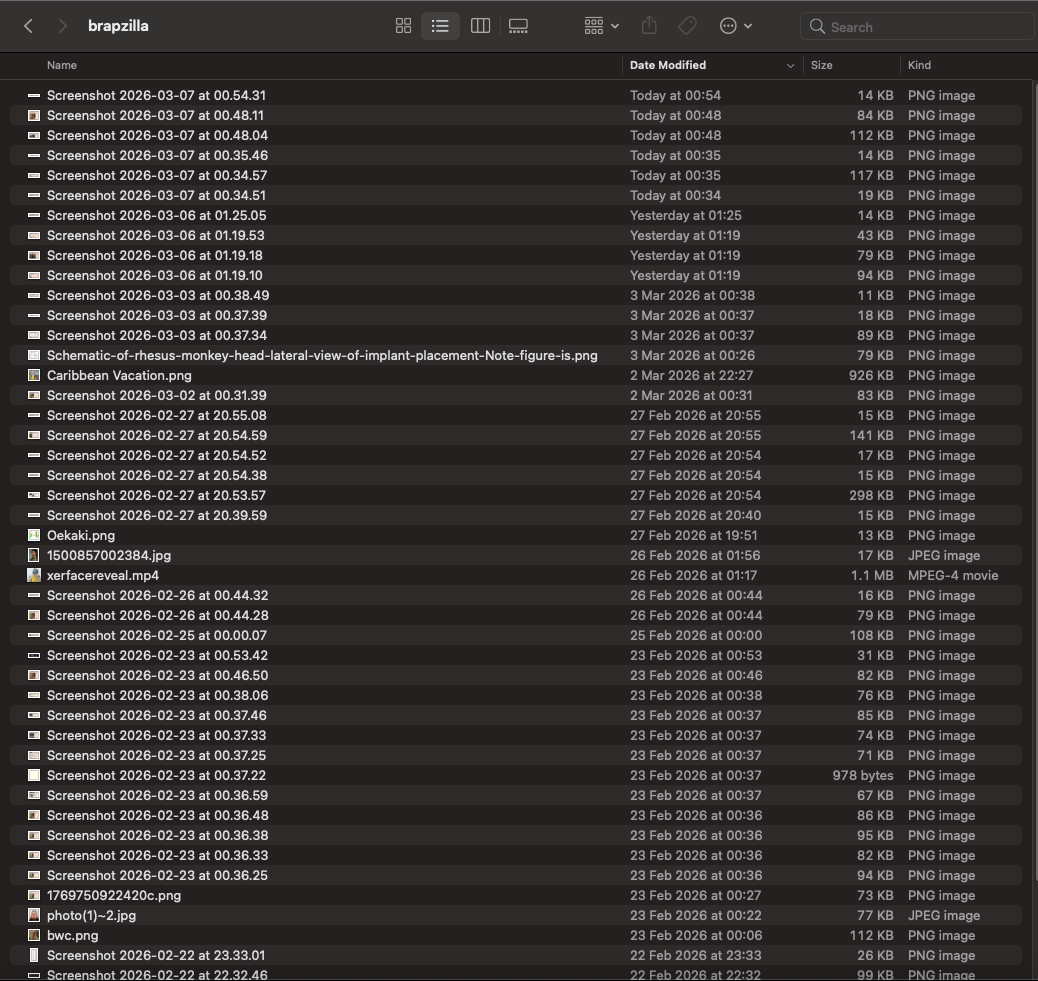Switch to icon grid view
Screen dimensions: 1038x981
pyautogui.click(x=404, y=26)
